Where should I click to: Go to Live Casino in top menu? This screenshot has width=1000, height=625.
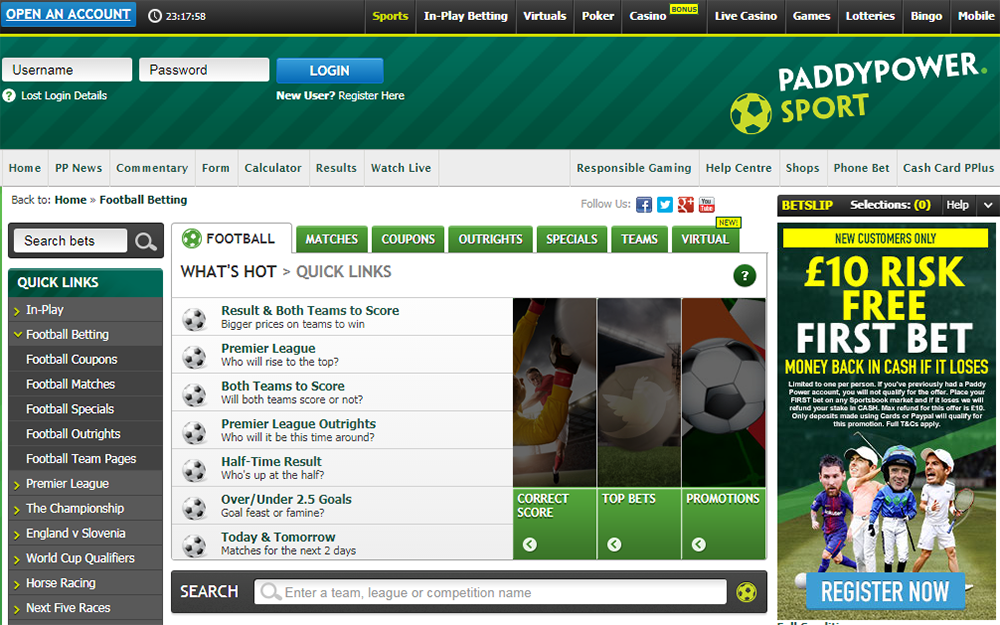coord(746,17)
